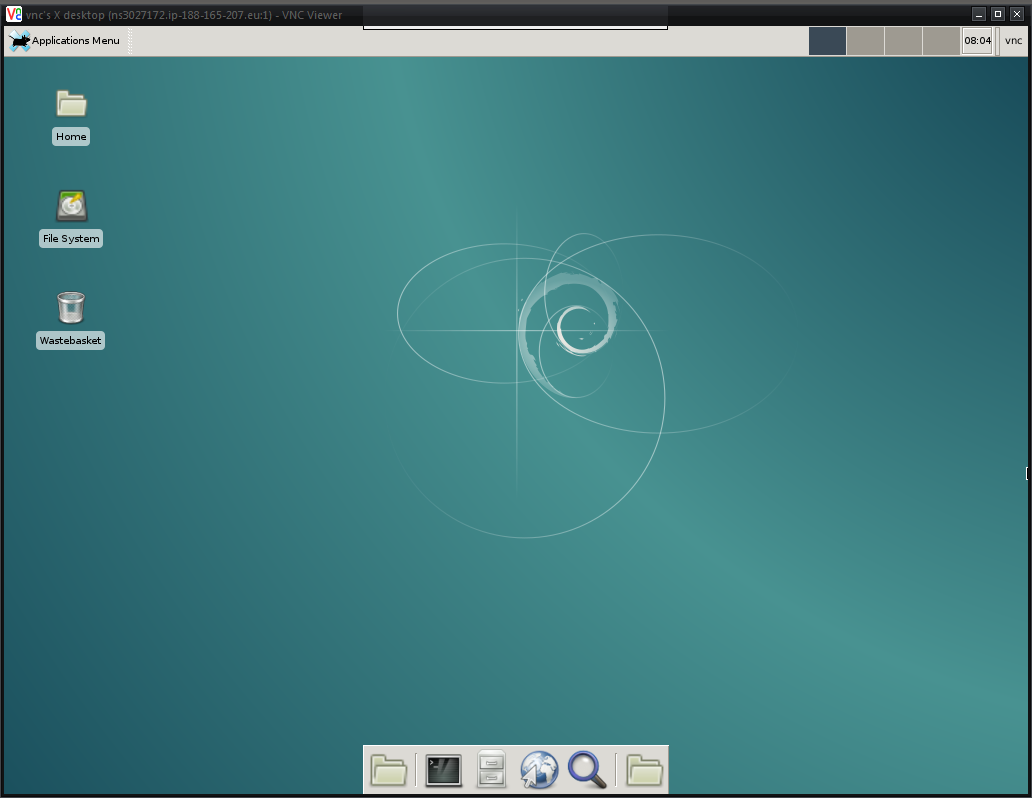Switch to the fourth workspace

click(x=941, y=41)
